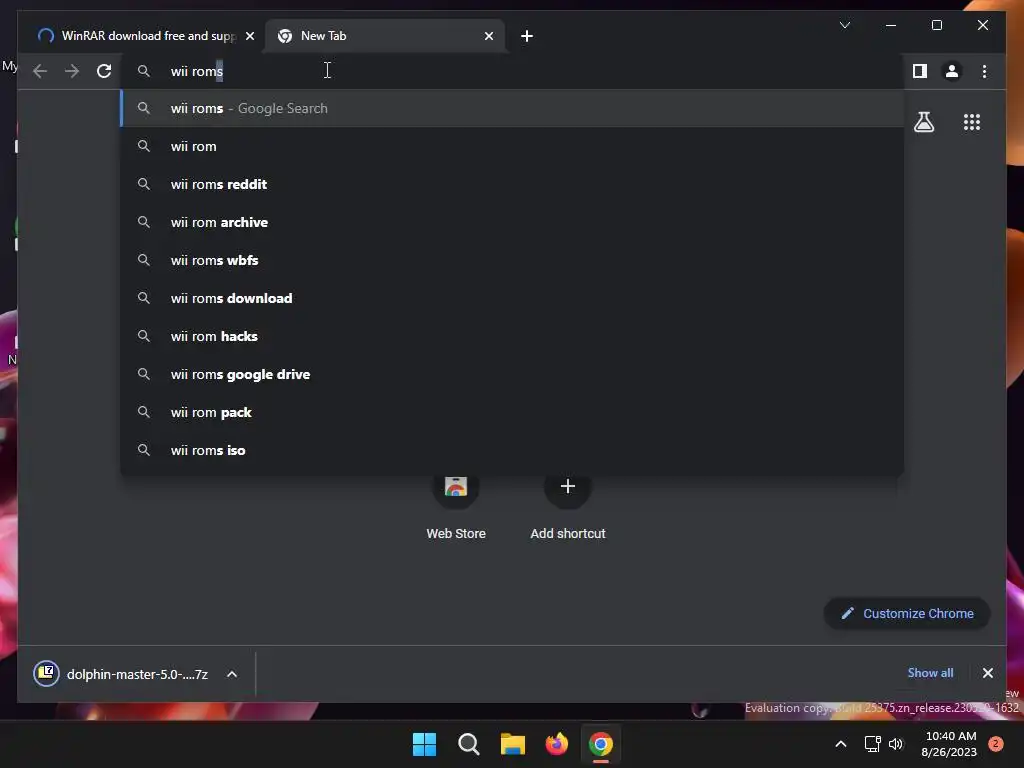Screen dimensions: 1024x768
Task: Close the downloads bar
Action: 987,673
